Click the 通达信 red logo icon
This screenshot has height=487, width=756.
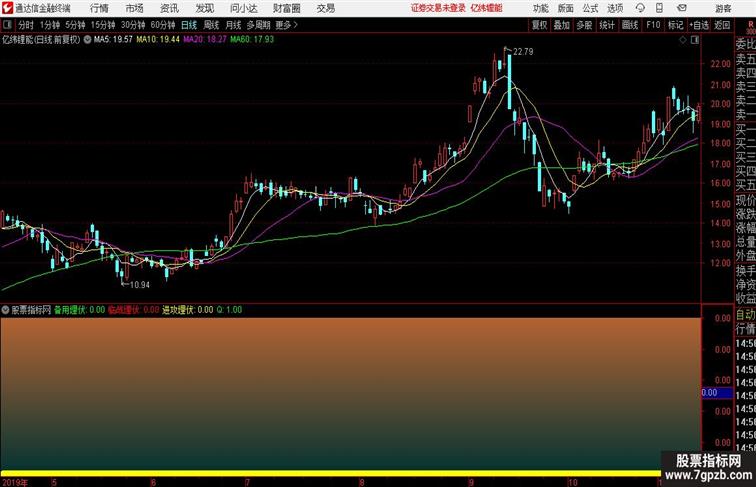tap(7, 8)
